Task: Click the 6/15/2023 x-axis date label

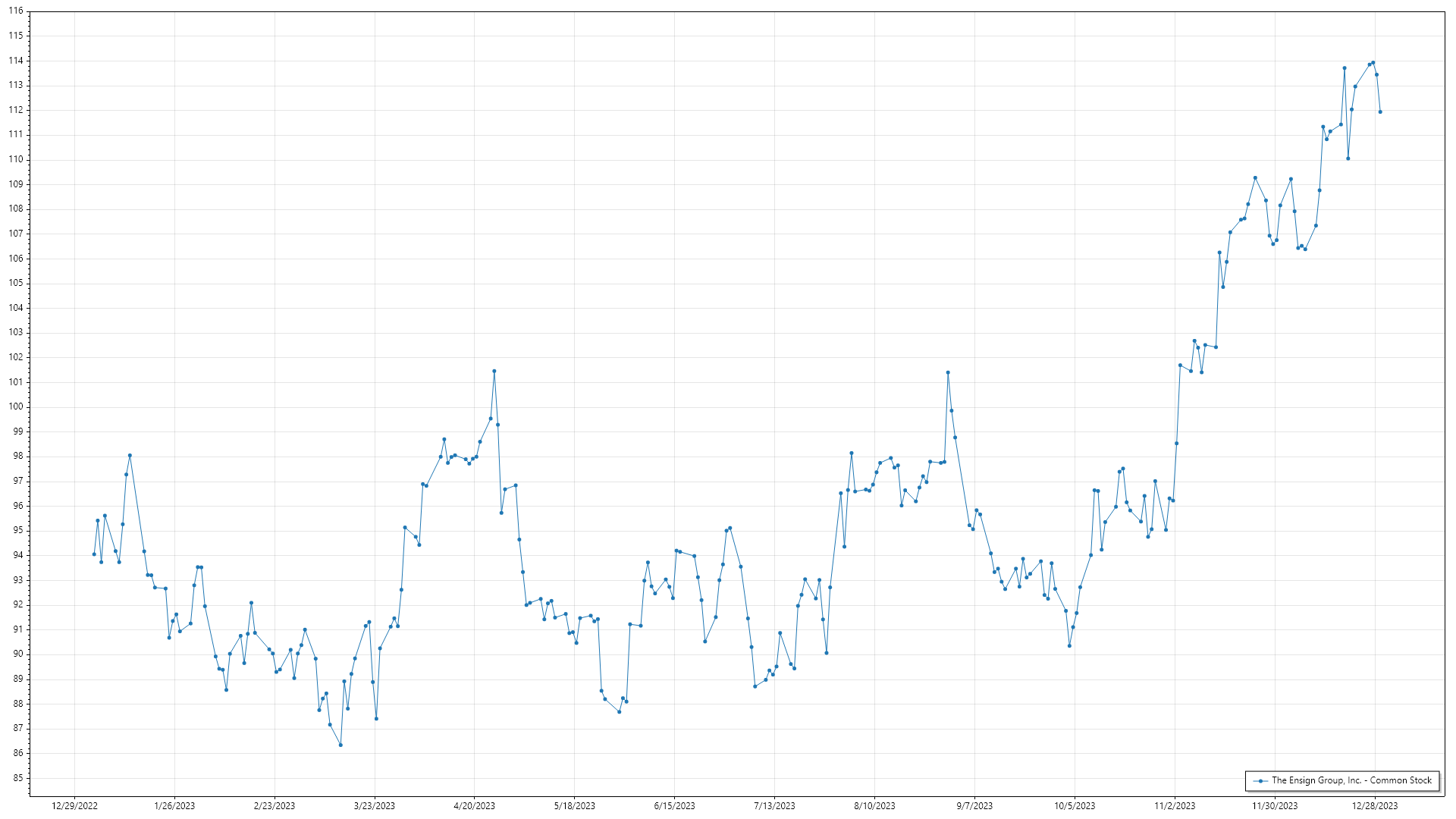Action: tap(674, 806)
